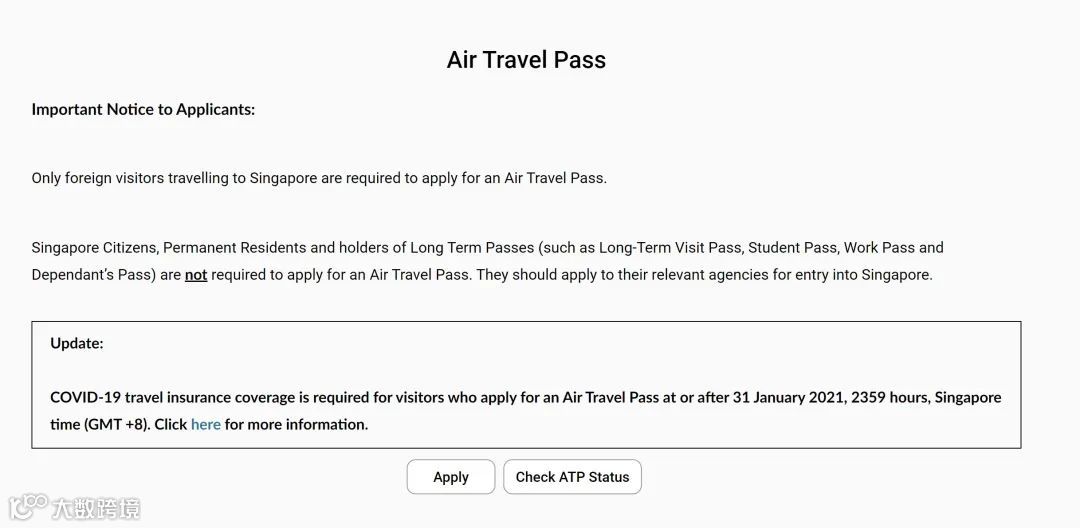Select the Important Notice to Applicants heading
Screen dimensions: 1080x528
(x=143, y=109)
